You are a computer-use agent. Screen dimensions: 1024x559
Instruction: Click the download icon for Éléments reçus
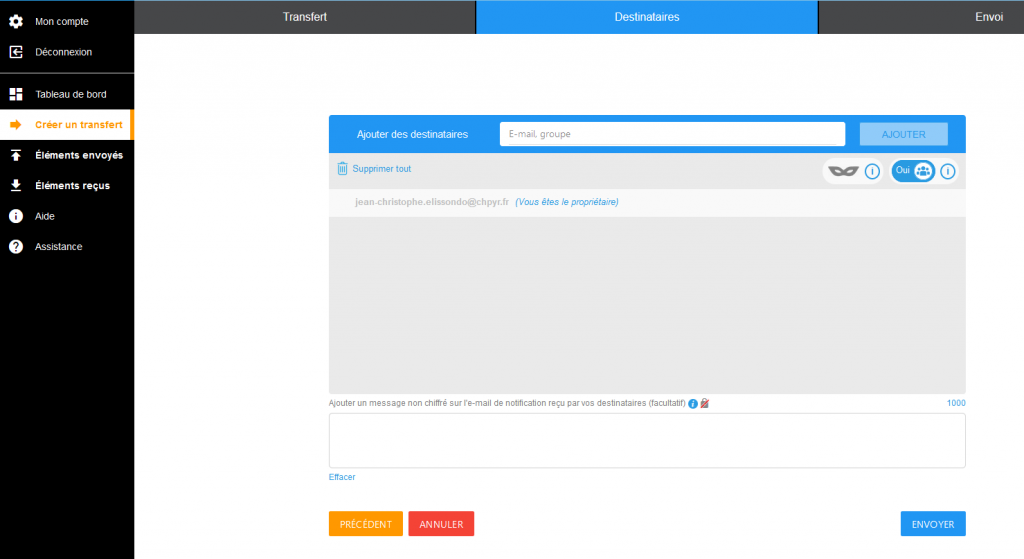(16, 185)
